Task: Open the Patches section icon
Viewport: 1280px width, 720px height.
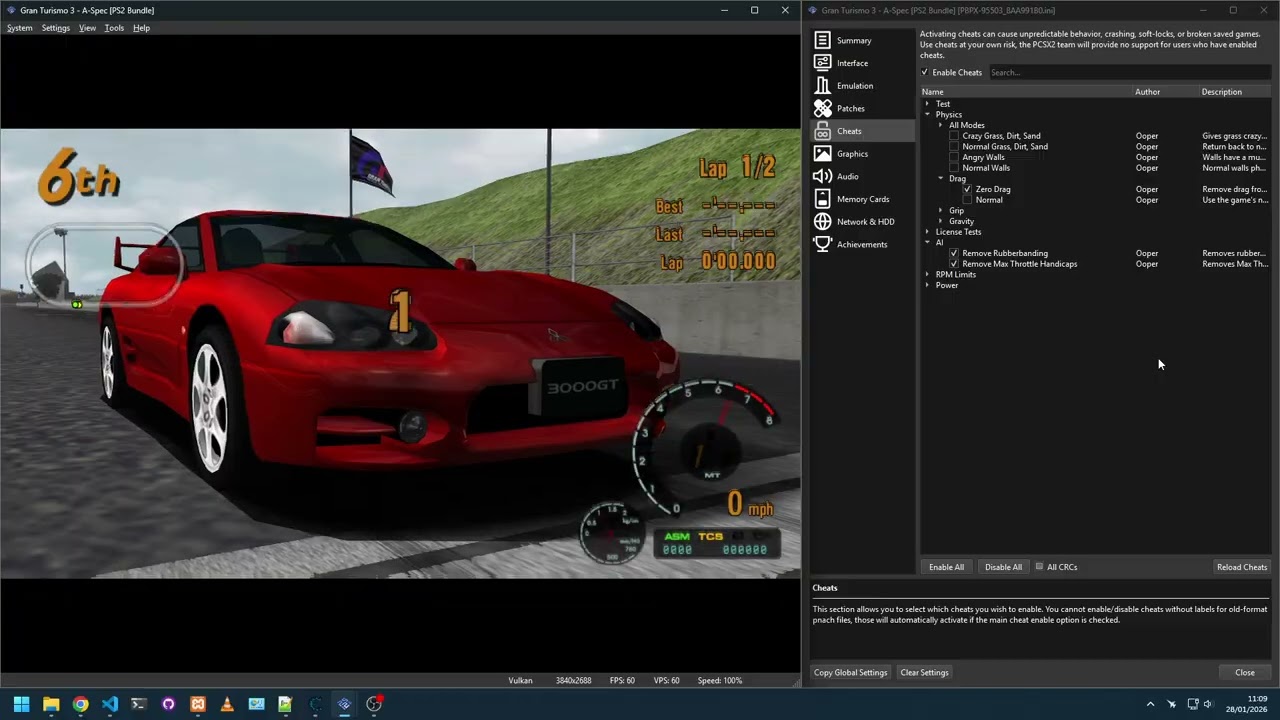Action: pos(822,108)
